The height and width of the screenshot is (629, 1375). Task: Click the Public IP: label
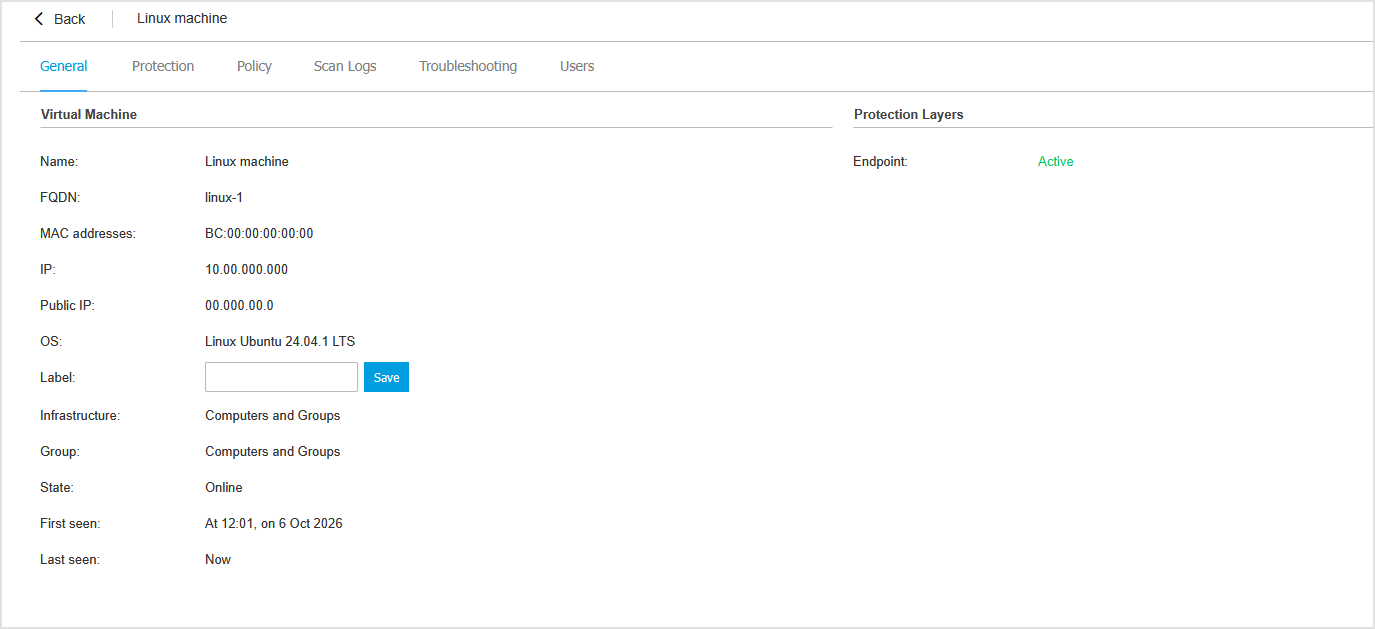(x=67, y=305)
